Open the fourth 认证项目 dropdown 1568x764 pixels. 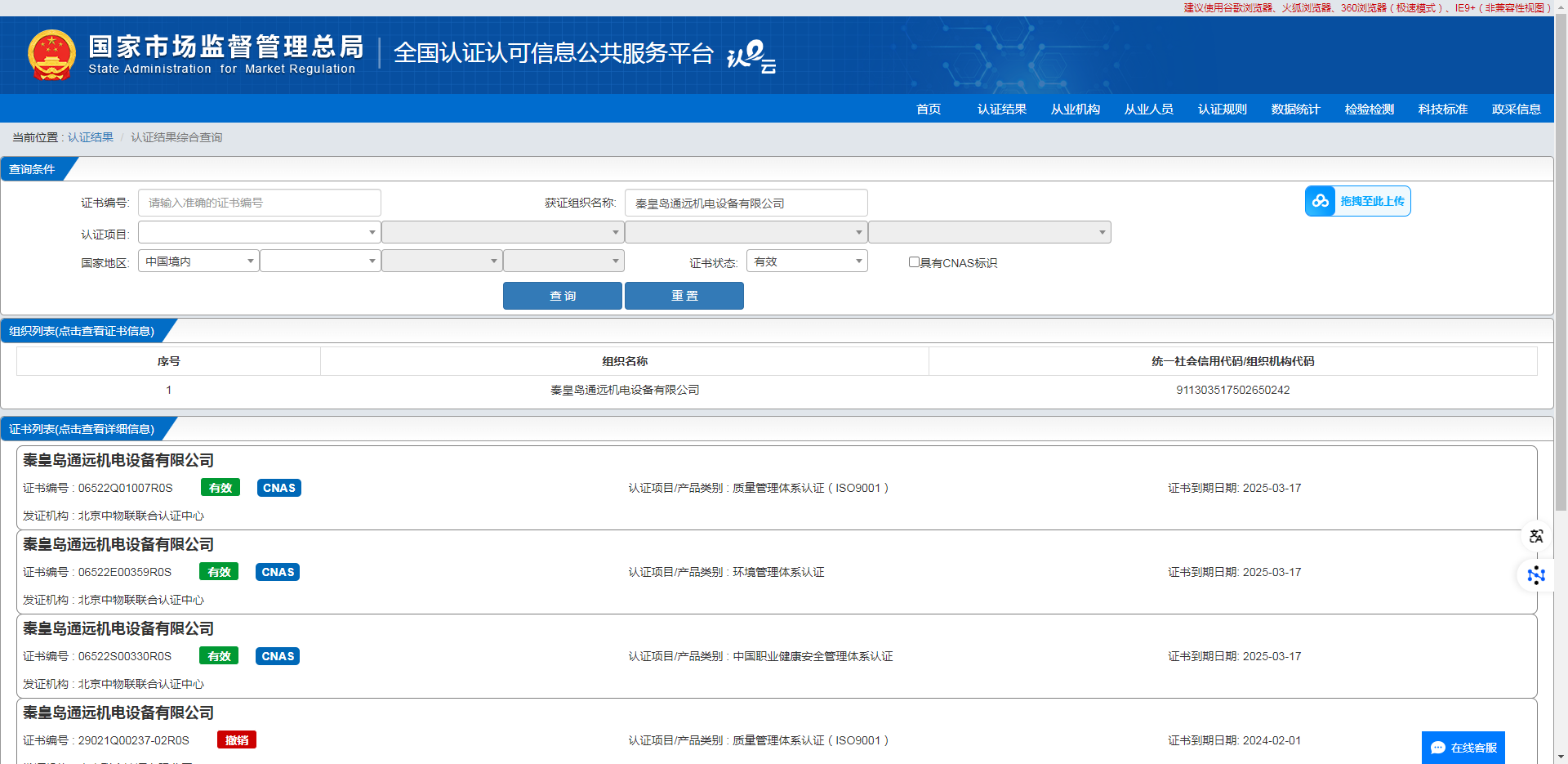(x=989, y=232)
